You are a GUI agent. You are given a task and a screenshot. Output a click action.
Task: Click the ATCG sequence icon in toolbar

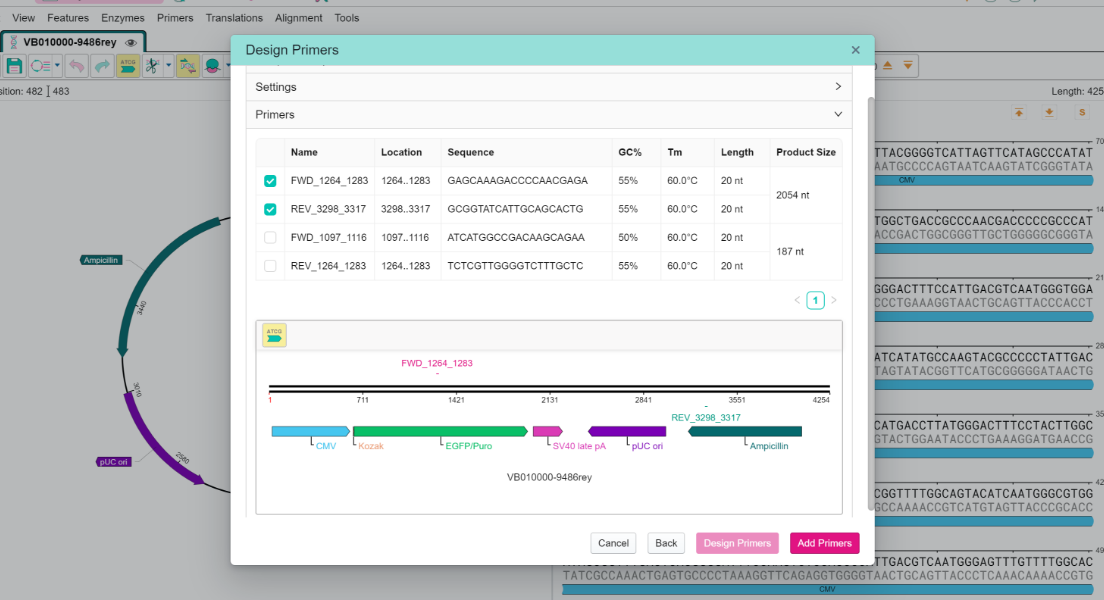tap(127, 66)
